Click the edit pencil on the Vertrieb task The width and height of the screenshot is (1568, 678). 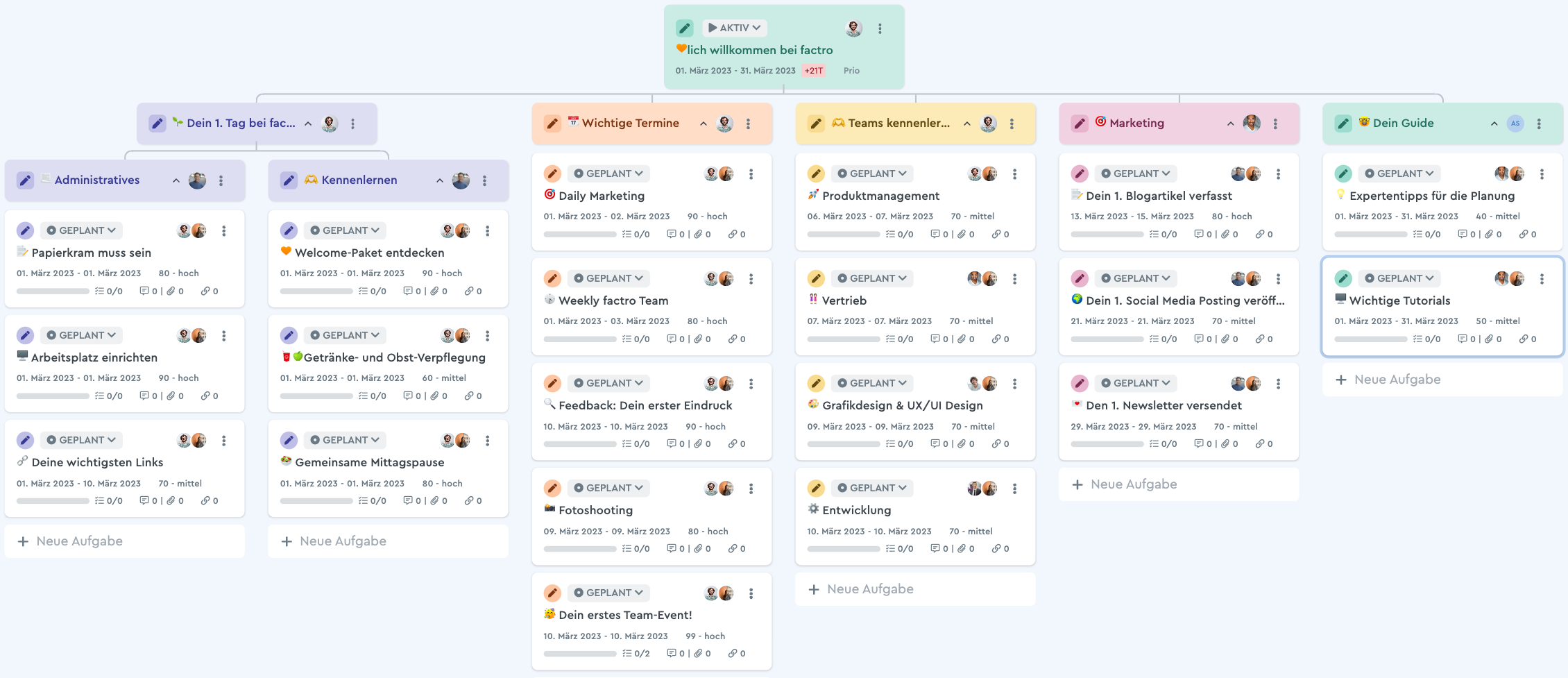pyautogui.click(x=816, y=279)
